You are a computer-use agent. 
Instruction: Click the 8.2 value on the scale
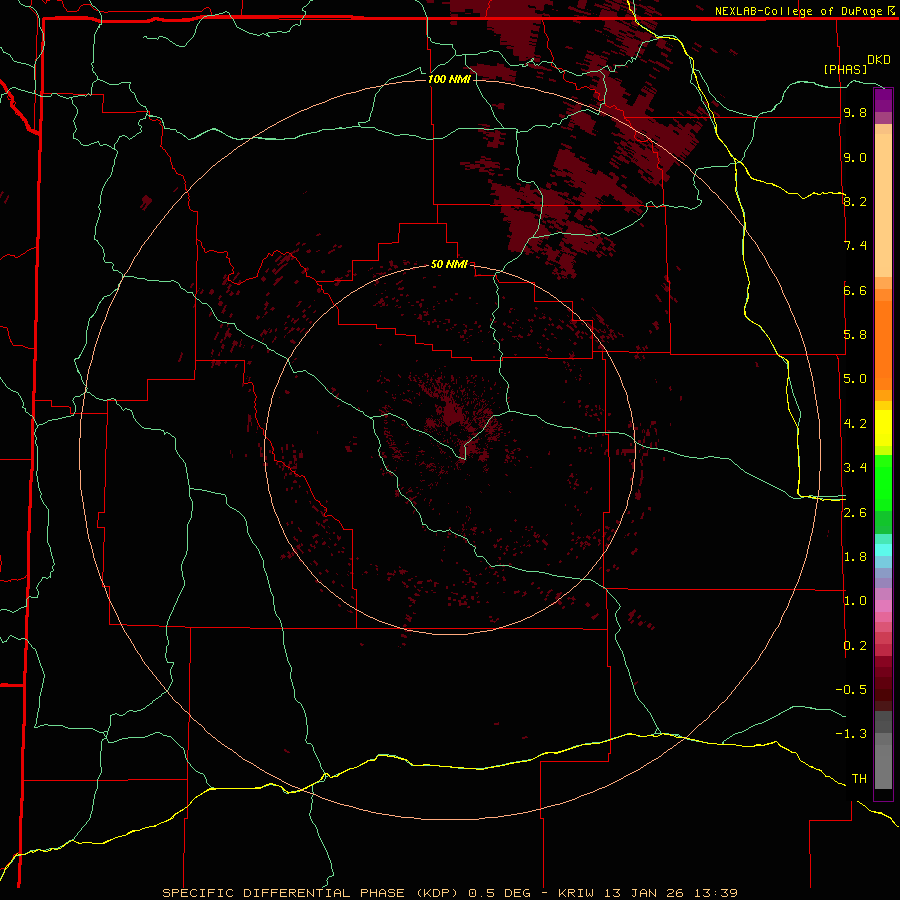[x=855, y=201]
